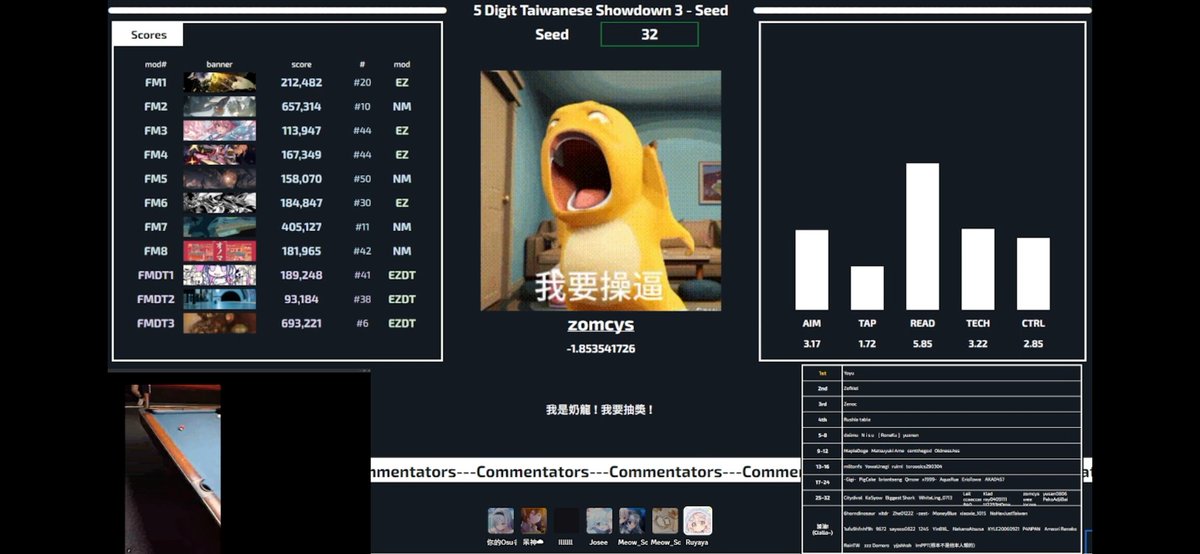Click the FM6 score 184,847
This screenshot has width=1200, height=554.
coord(301,203)
